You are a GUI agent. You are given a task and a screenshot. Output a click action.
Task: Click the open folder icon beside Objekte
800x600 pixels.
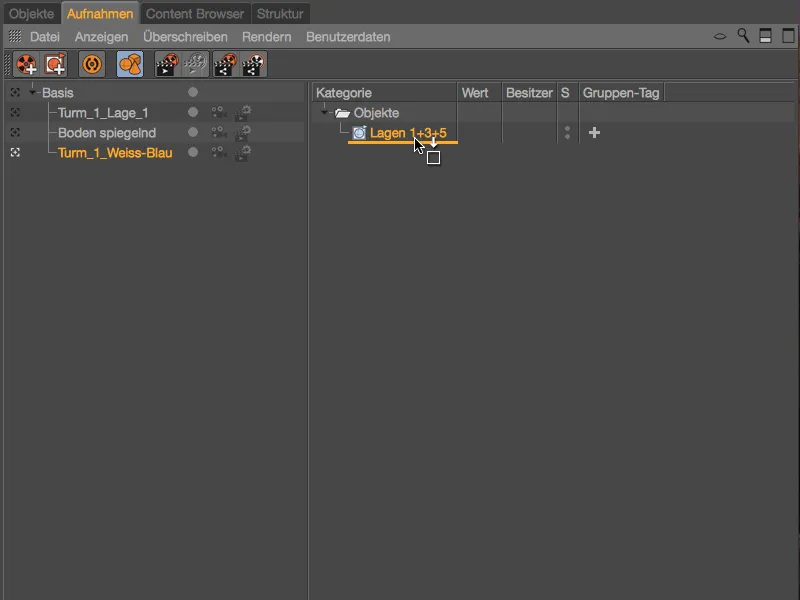pyautogui.click(x=342, y=113)
